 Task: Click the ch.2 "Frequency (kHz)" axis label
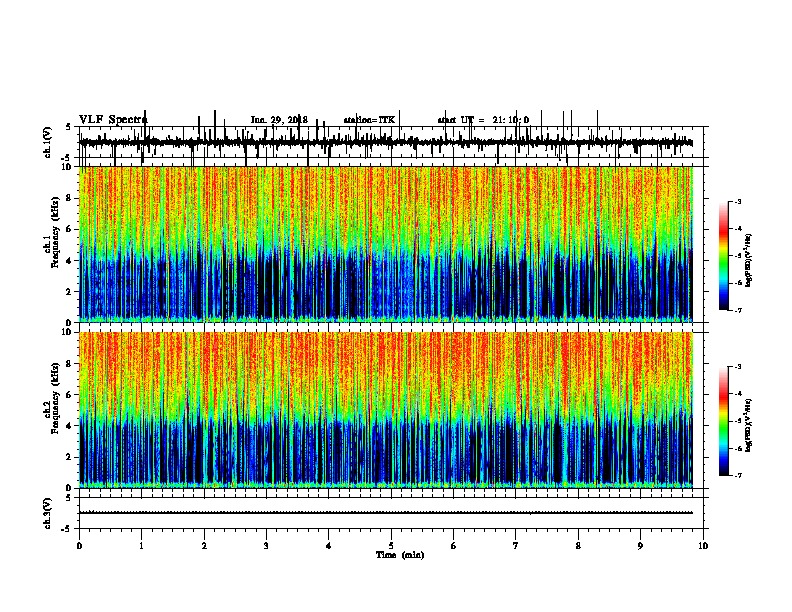(x=55, y=398)
